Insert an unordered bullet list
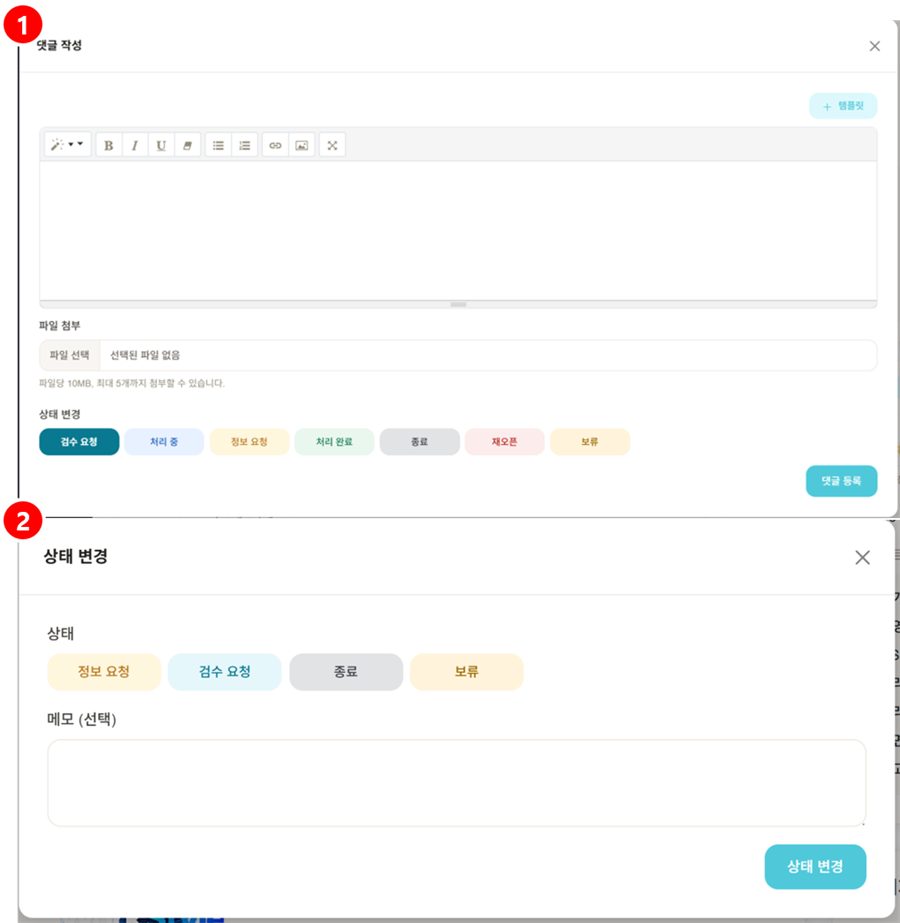The height and width of the screenshot is (923, 900). point(218,145)
